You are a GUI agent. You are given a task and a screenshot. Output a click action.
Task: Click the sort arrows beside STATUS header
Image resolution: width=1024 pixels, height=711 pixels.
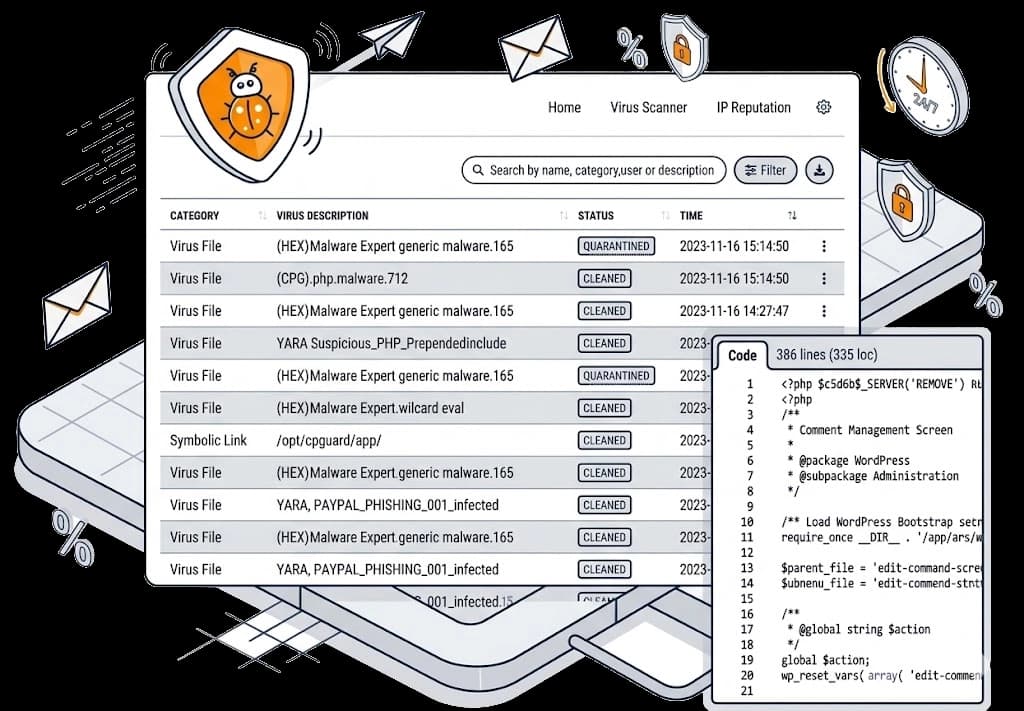pos(665,215)
